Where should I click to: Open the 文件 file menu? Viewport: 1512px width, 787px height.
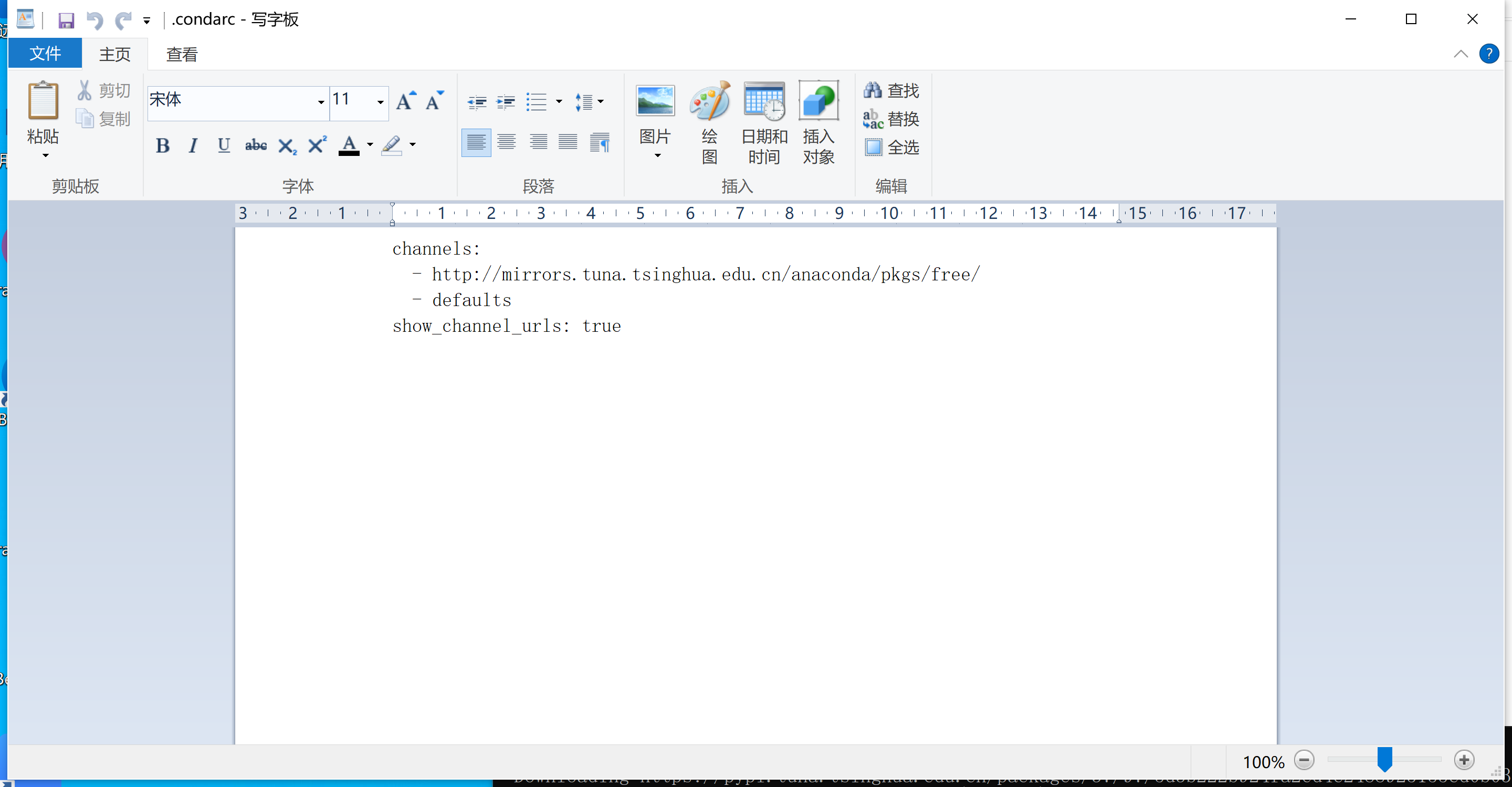coord(45,54)
